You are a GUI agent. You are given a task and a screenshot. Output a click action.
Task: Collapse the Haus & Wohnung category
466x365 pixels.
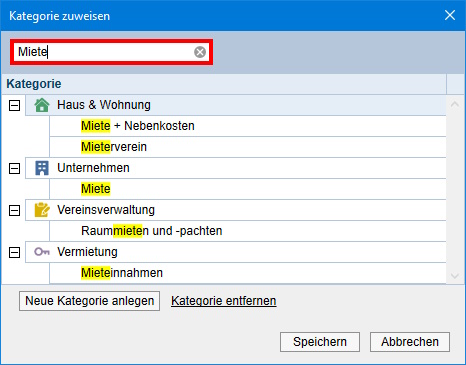pyautogui.click(x=14, y=106)
